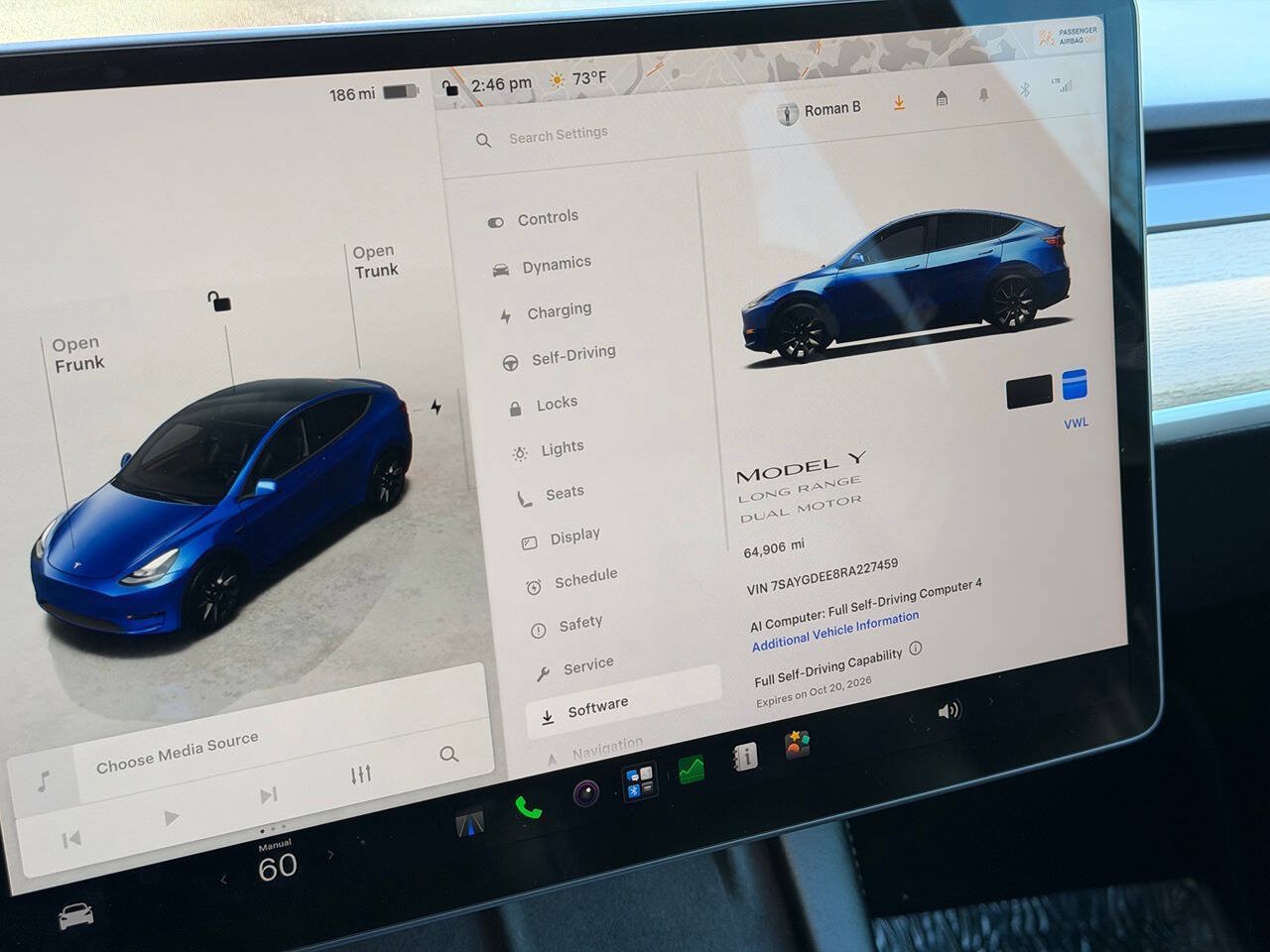Open the Service menu
Viewport: 1270px width, 952px height.
coord(575,667)
